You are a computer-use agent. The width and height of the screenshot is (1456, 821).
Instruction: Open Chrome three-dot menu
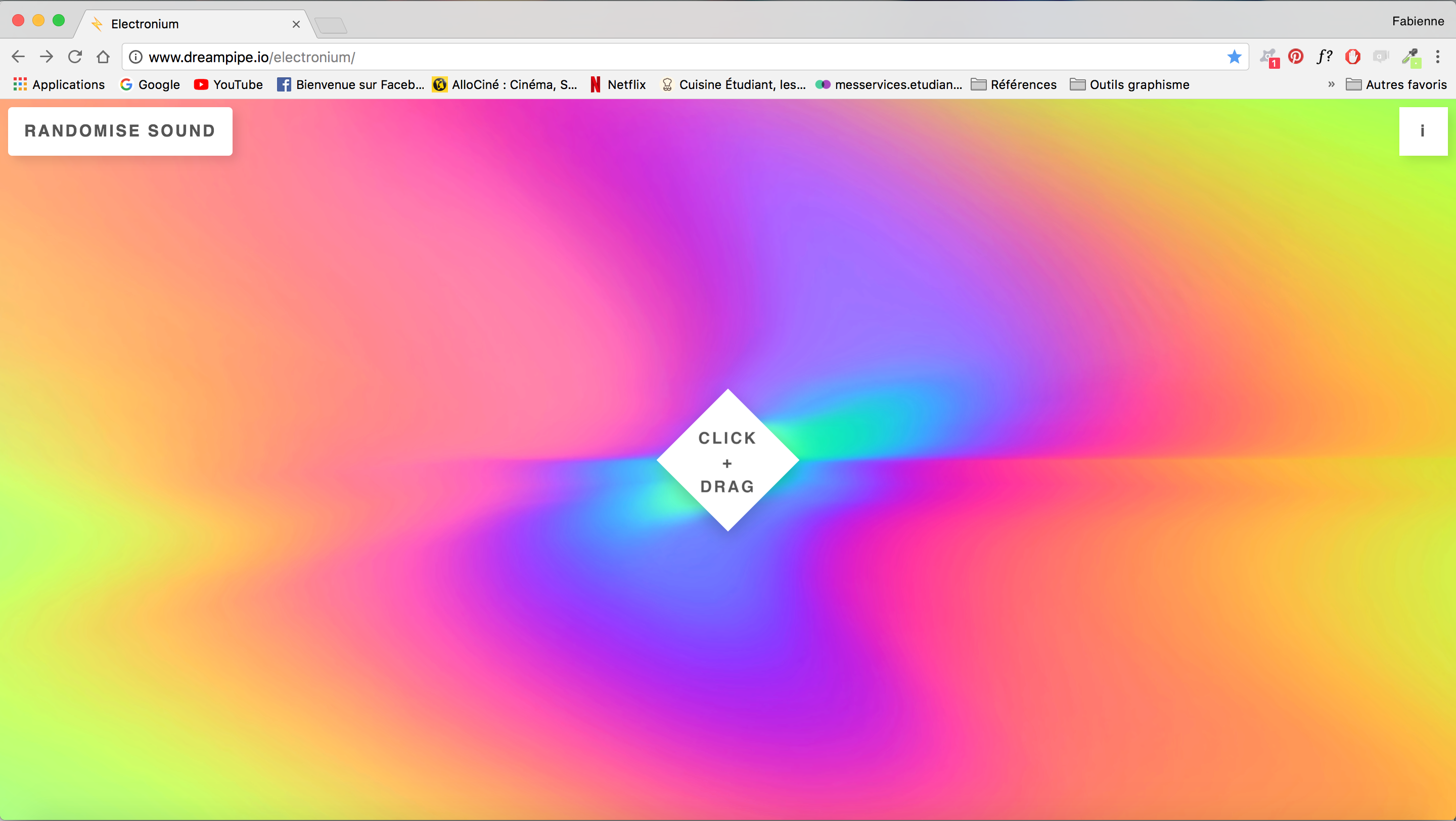[1438, 57]
